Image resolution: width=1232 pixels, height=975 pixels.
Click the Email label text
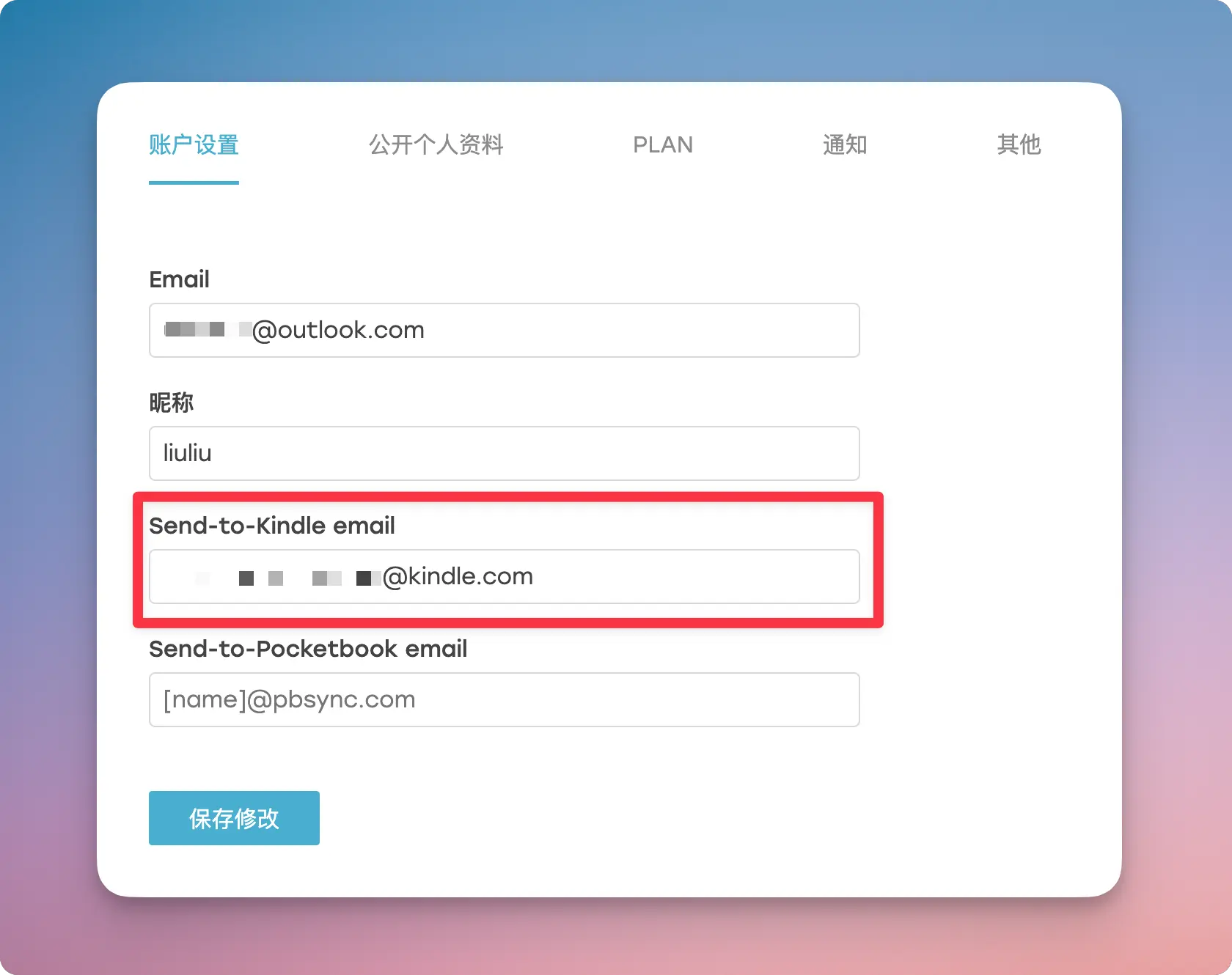180,279
